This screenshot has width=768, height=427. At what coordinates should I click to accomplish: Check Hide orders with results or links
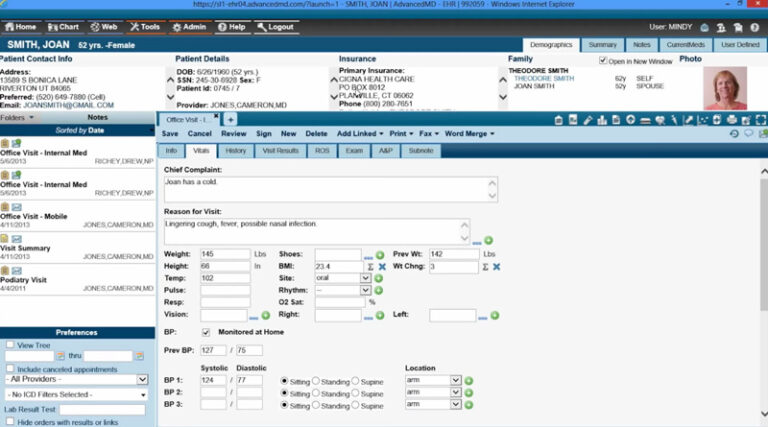(10, 421)
